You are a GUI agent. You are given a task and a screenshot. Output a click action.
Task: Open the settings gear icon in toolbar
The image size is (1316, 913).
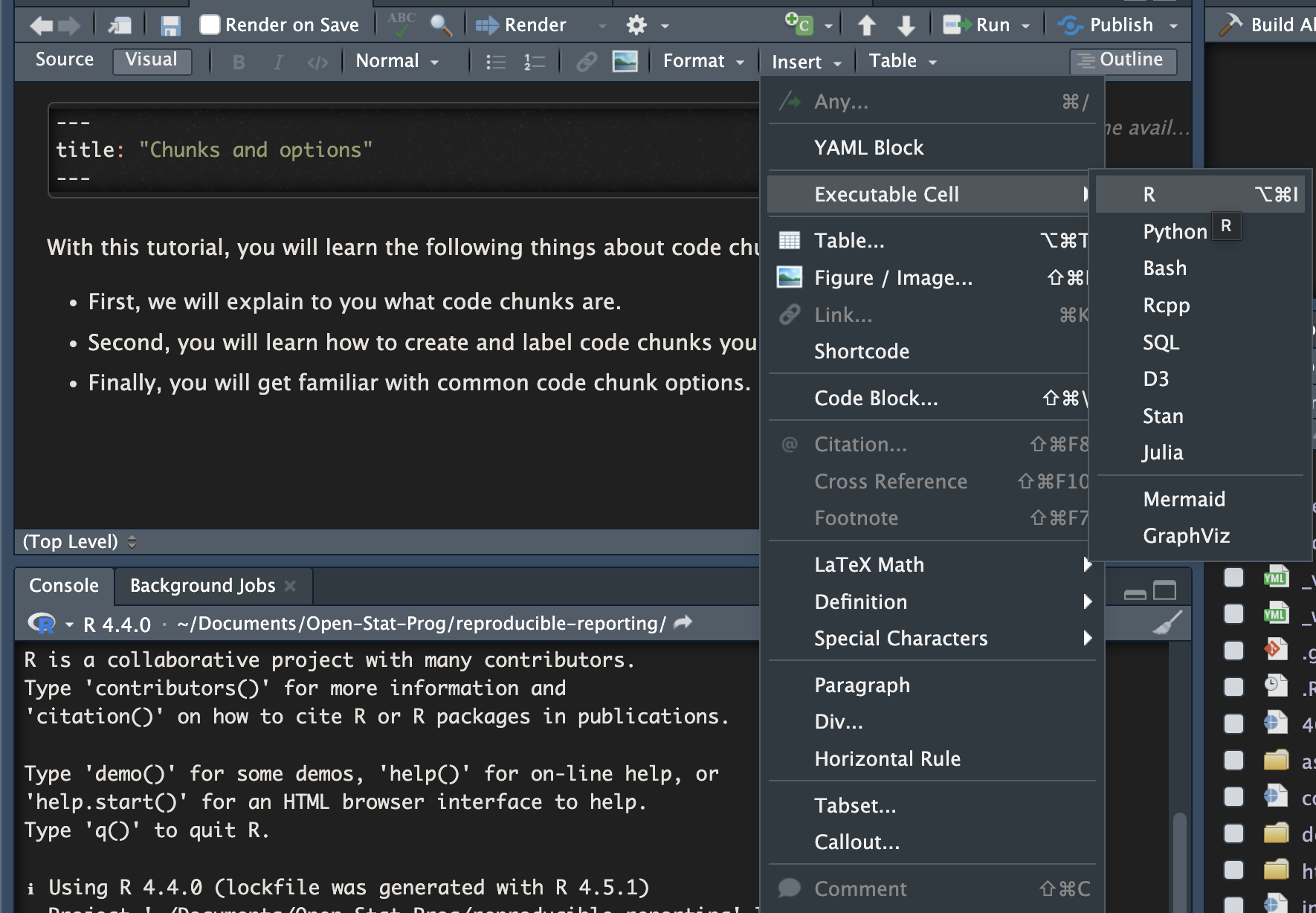(636, 26)
